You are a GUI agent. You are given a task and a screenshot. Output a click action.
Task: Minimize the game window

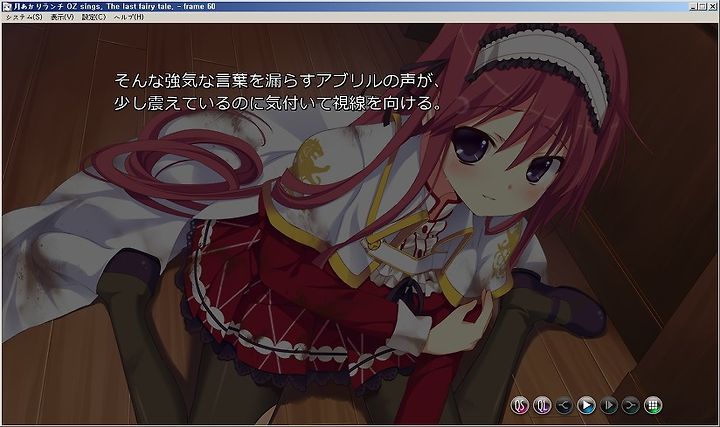(x=693, y=6)
